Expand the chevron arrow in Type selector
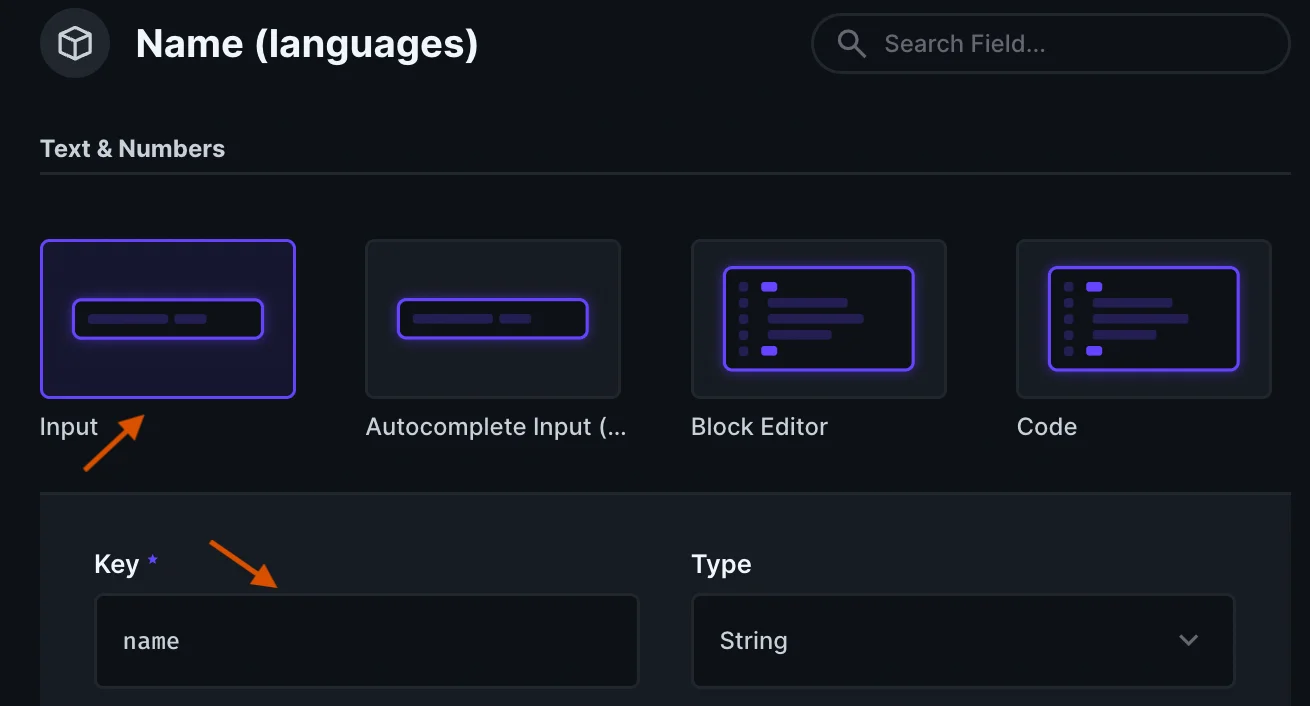The width and height of the screenshot is (1310, 706). (1188, 641)
